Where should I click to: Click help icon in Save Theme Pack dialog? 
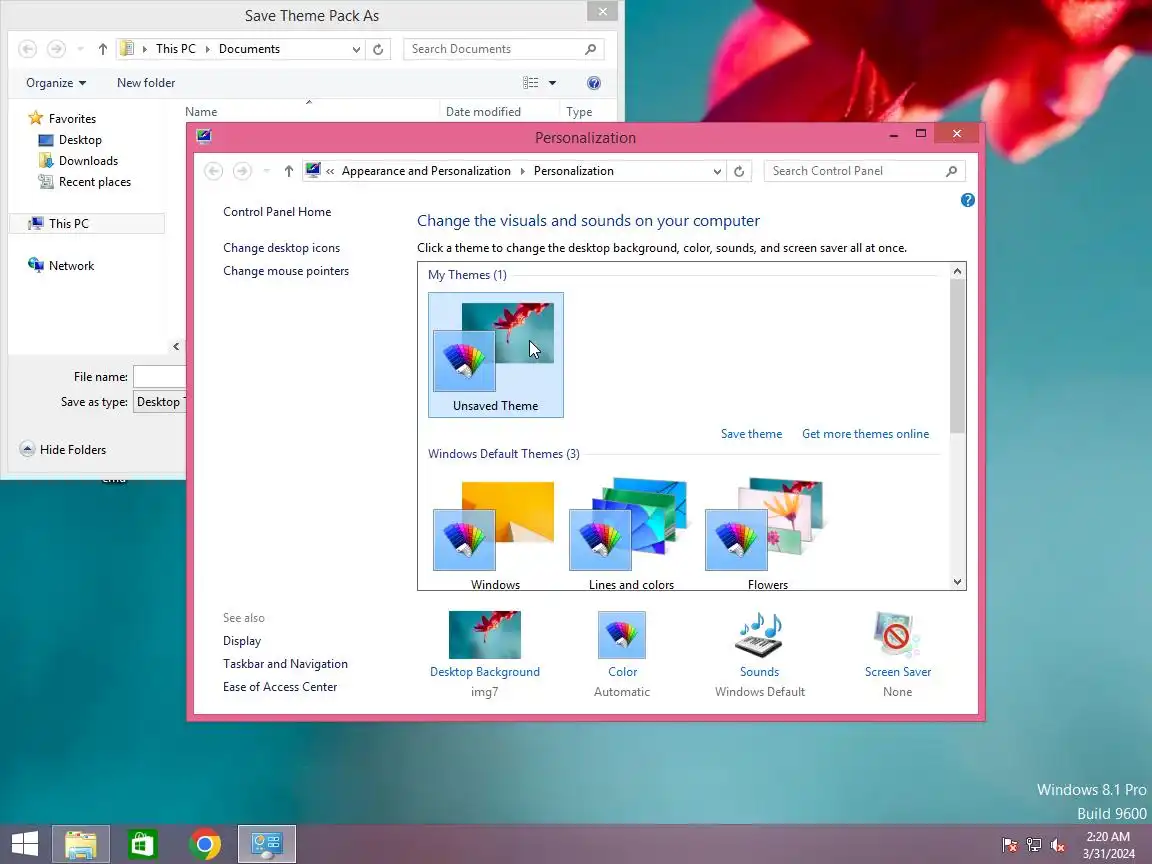(594, 83)
